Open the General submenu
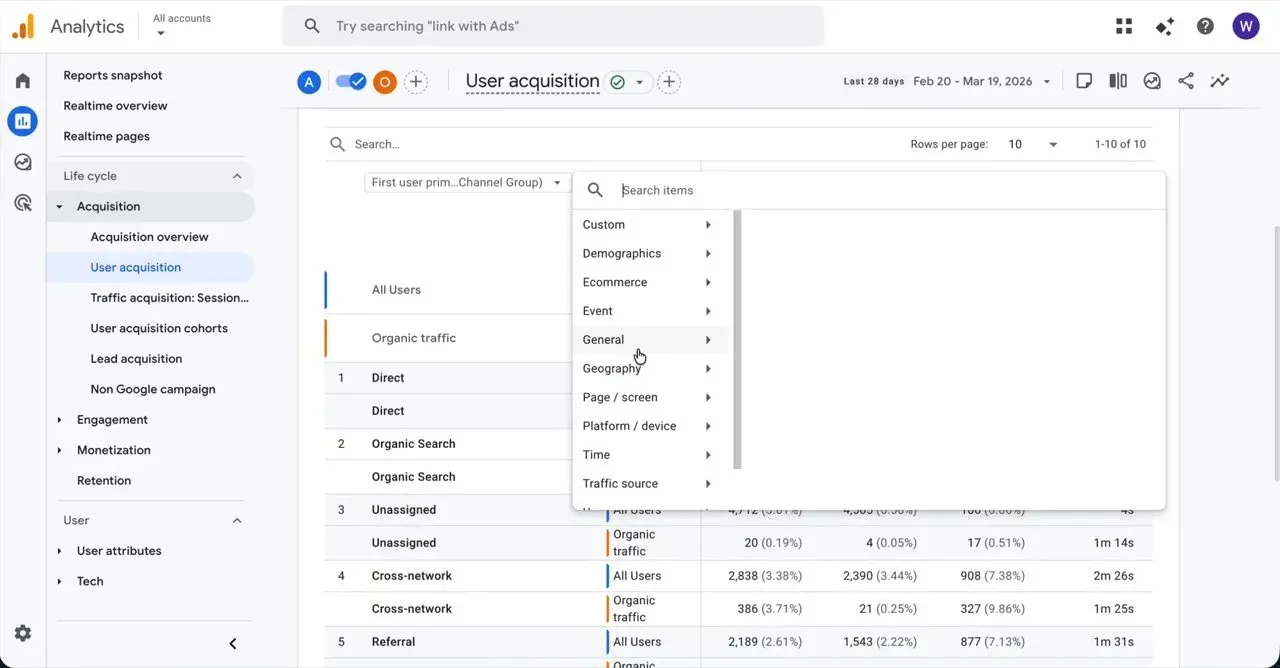 point(650,340)
